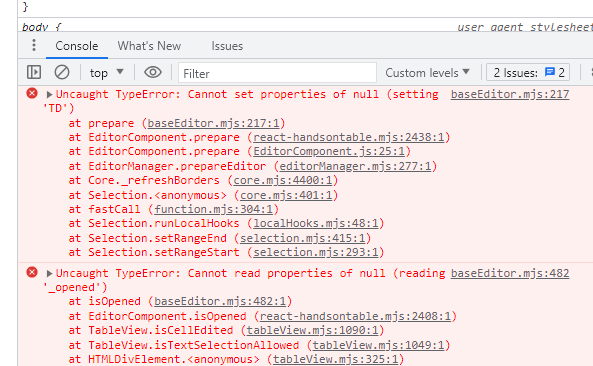Open the tableView.mjs:1049:1 link
This screenshot has width=593, height=366.
[x=378, y=345]
